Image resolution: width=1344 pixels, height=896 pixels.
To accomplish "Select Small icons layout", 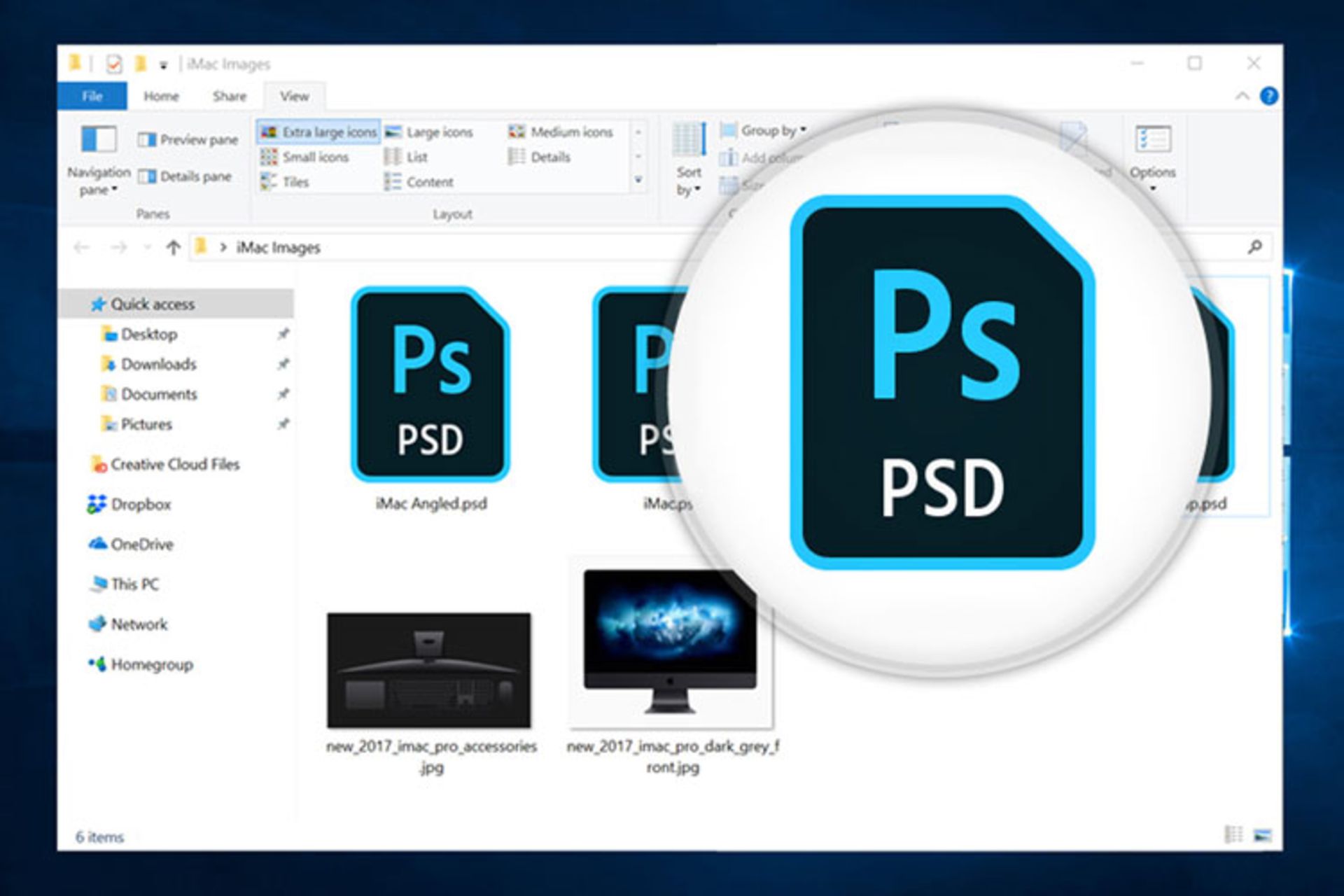I will pos(305,157).
